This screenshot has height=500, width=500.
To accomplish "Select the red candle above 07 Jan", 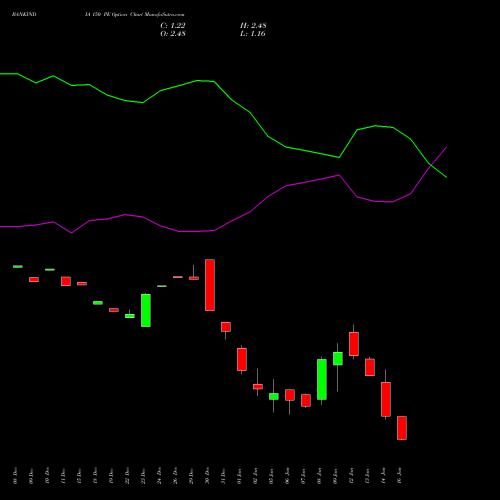I will [306, 400].
